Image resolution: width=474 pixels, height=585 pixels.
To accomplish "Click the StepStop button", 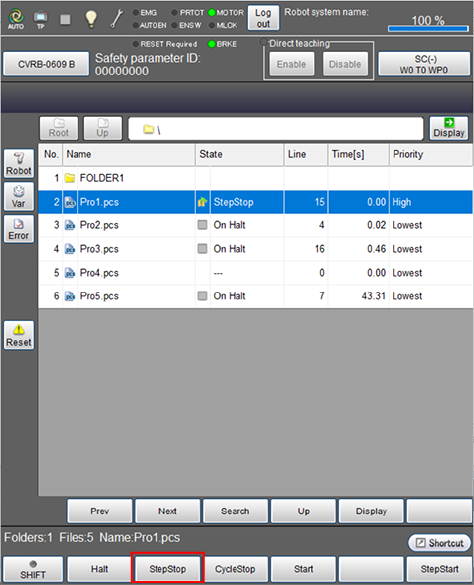I will 168,569.
